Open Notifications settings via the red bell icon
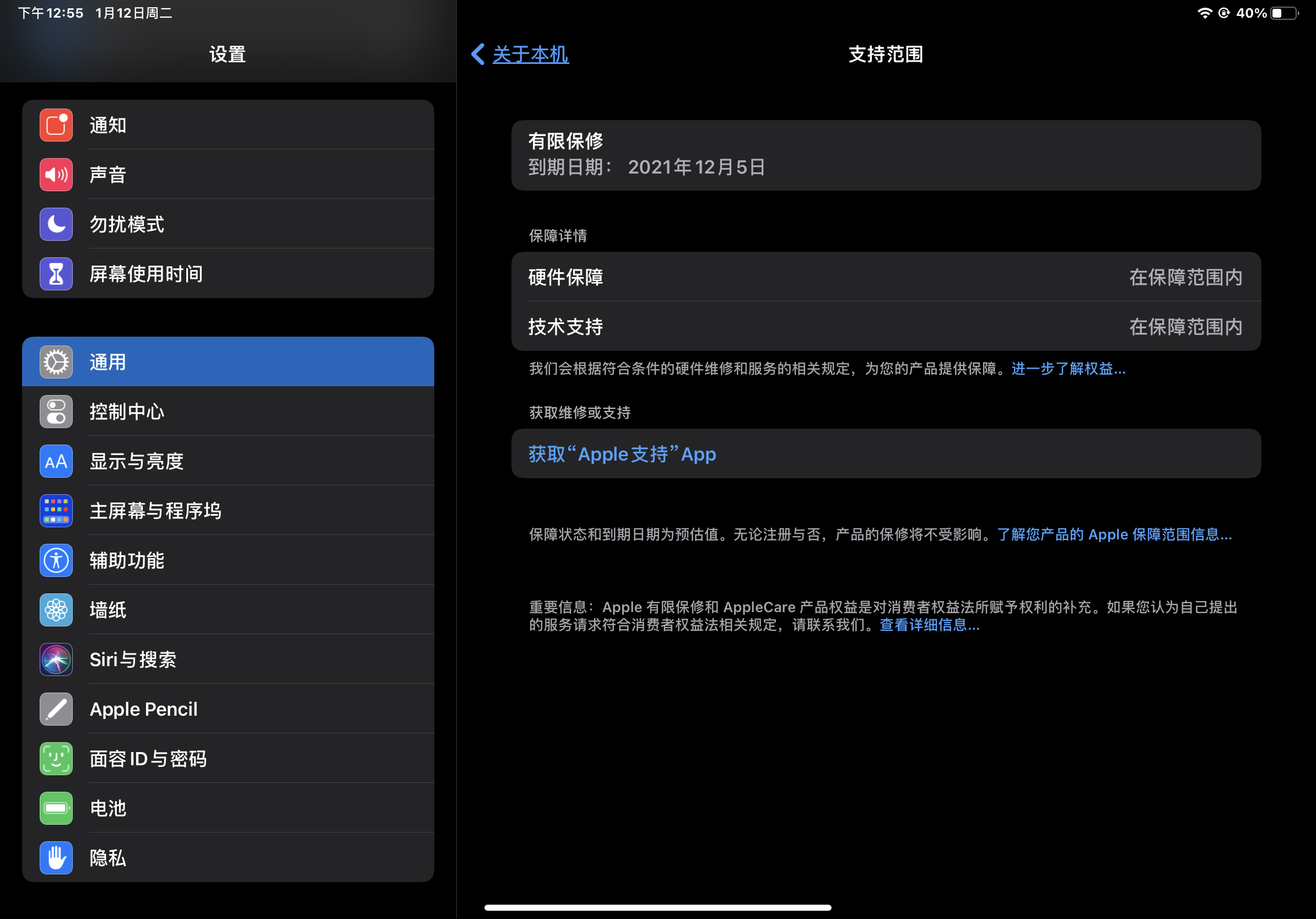This screenshot has height=919, width=1316. coord(56,125)
